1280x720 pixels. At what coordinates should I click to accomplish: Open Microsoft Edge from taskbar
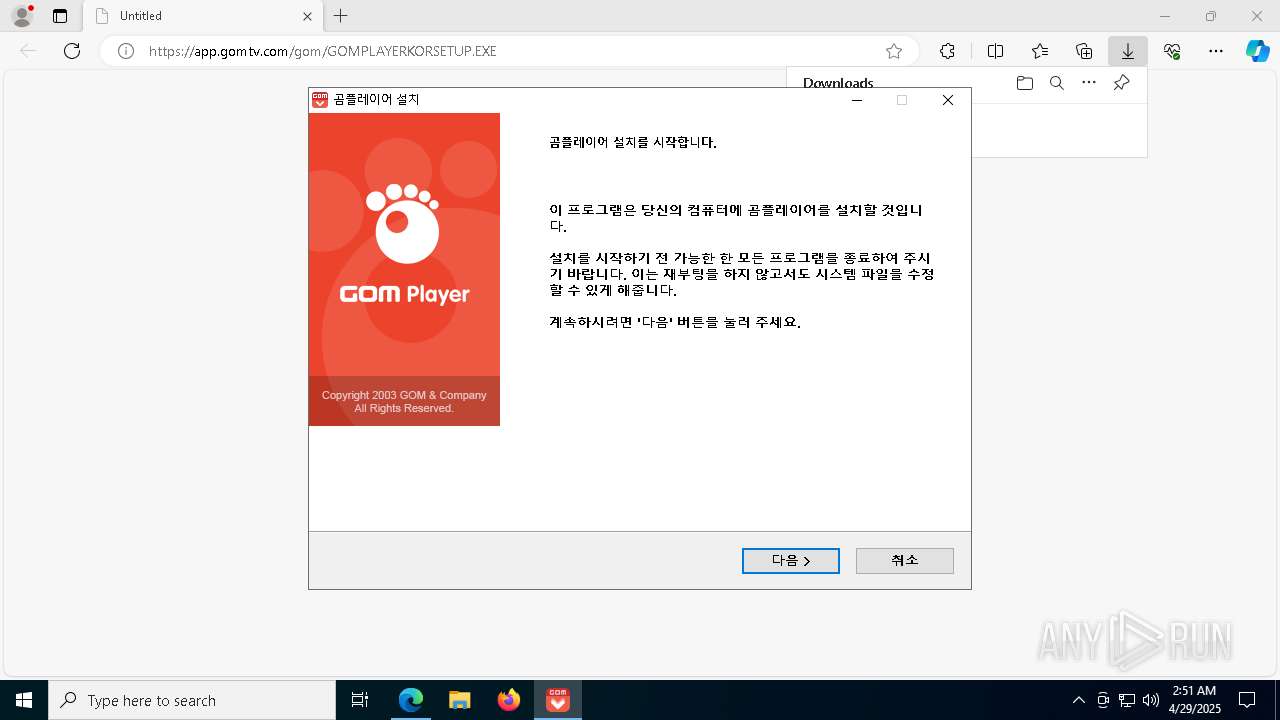(411, 700)
